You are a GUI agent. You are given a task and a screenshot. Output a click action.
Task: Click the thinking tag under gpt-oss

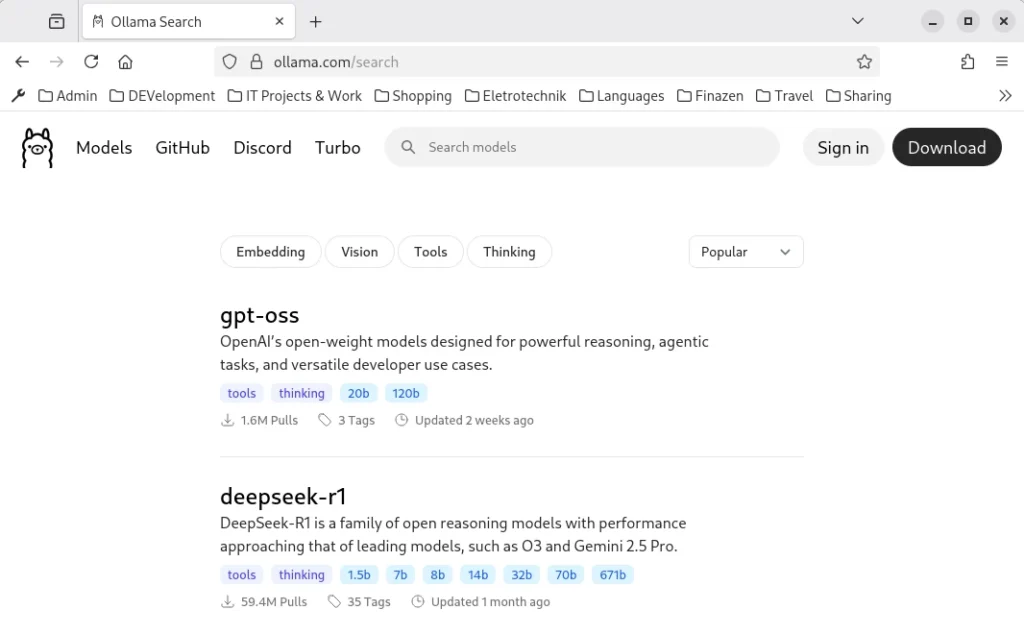302,393
